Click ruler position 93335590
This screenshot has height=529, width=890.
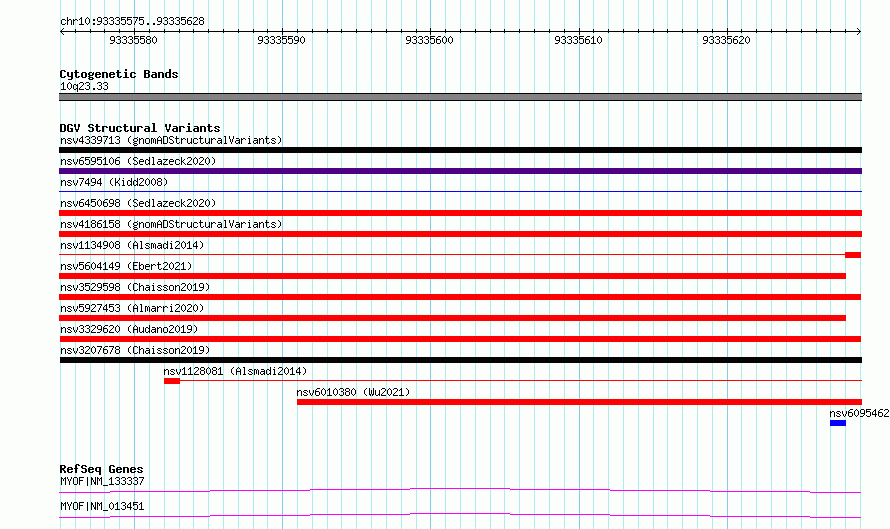[x=282, y=40]
